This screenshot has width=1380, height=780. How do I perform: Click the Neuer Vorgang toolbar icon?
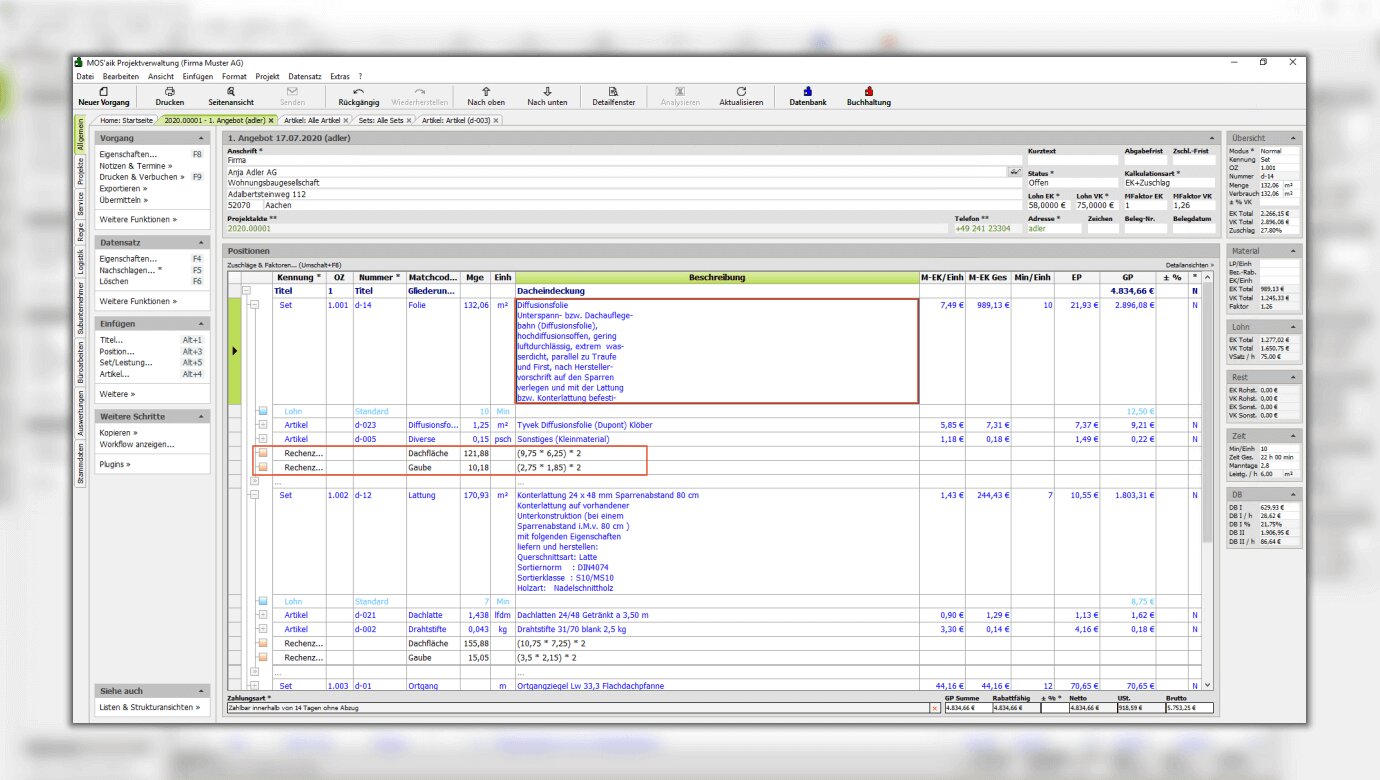click(x=103, y=91)
